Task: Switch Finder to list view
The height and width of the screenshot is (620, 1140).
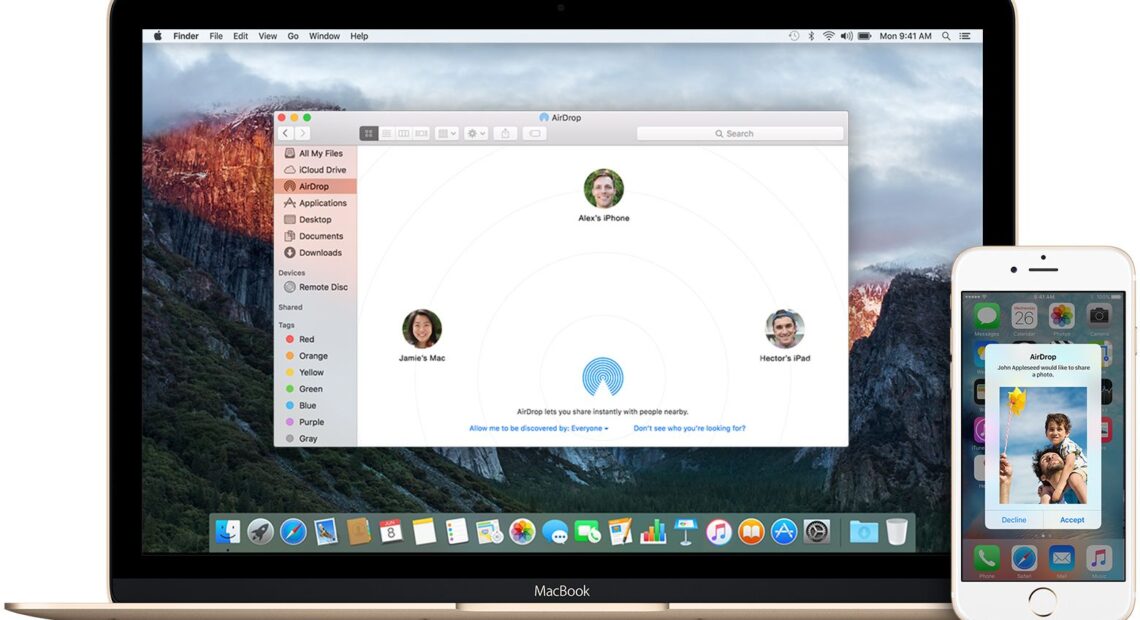Action: point(386,134)
